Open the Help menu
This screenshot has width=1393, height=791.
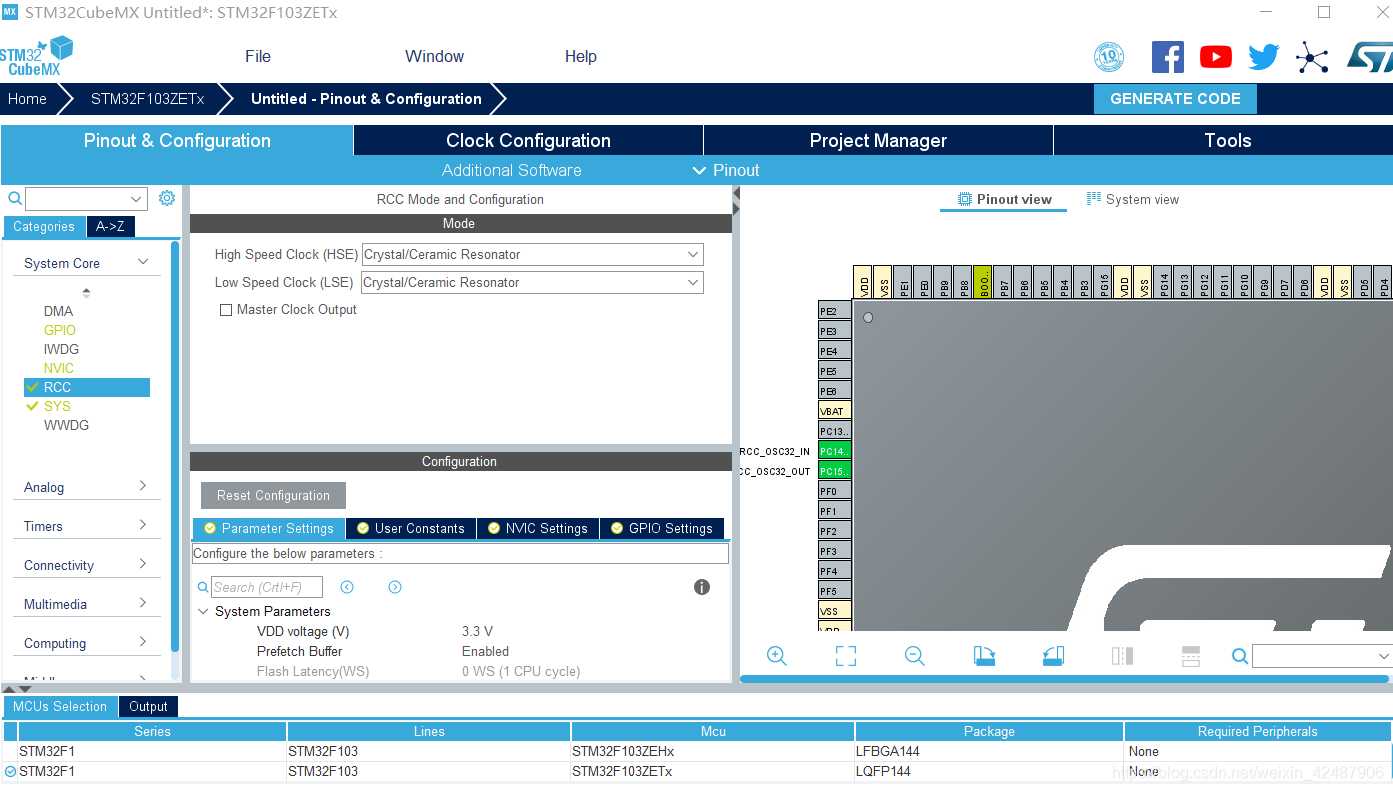click(581, 57)
